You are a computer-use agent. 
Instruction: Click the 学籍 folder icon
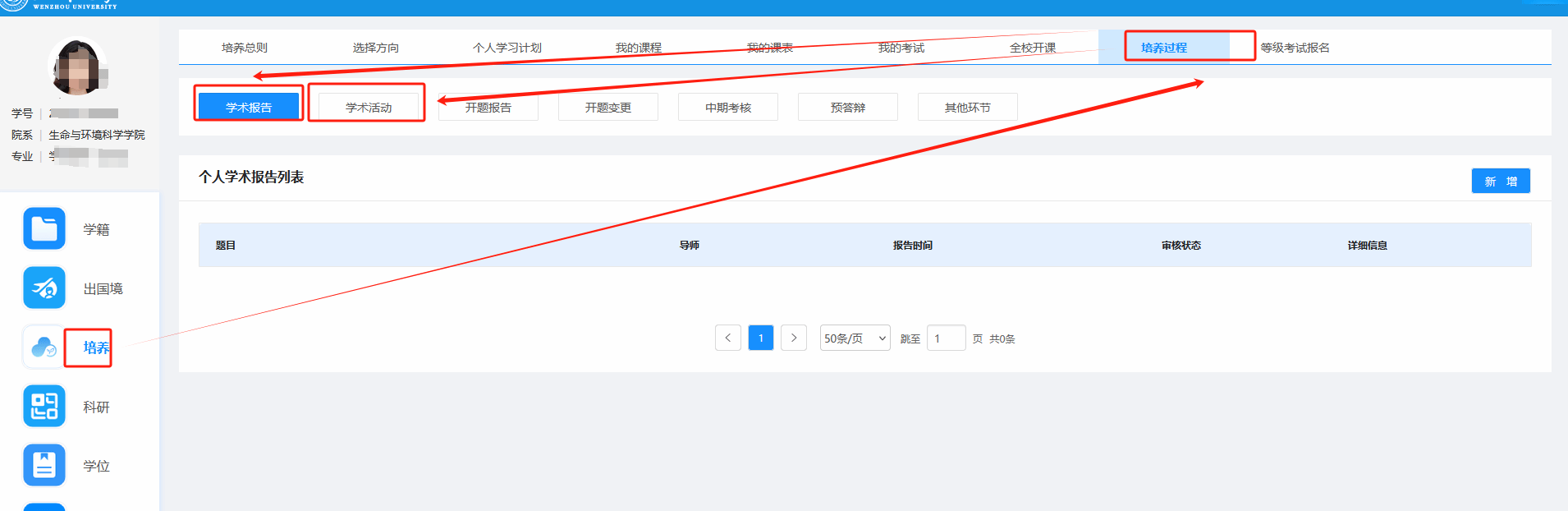point(44,228)
